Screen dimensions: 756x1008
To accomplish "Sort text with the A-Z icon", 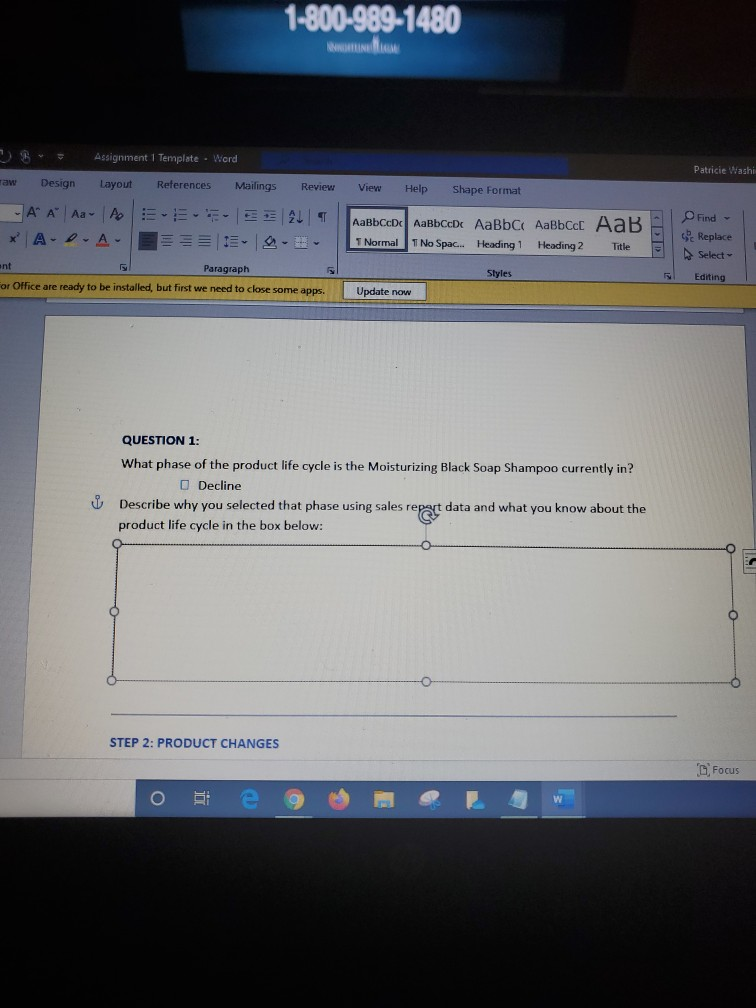I will coord(296,217).
